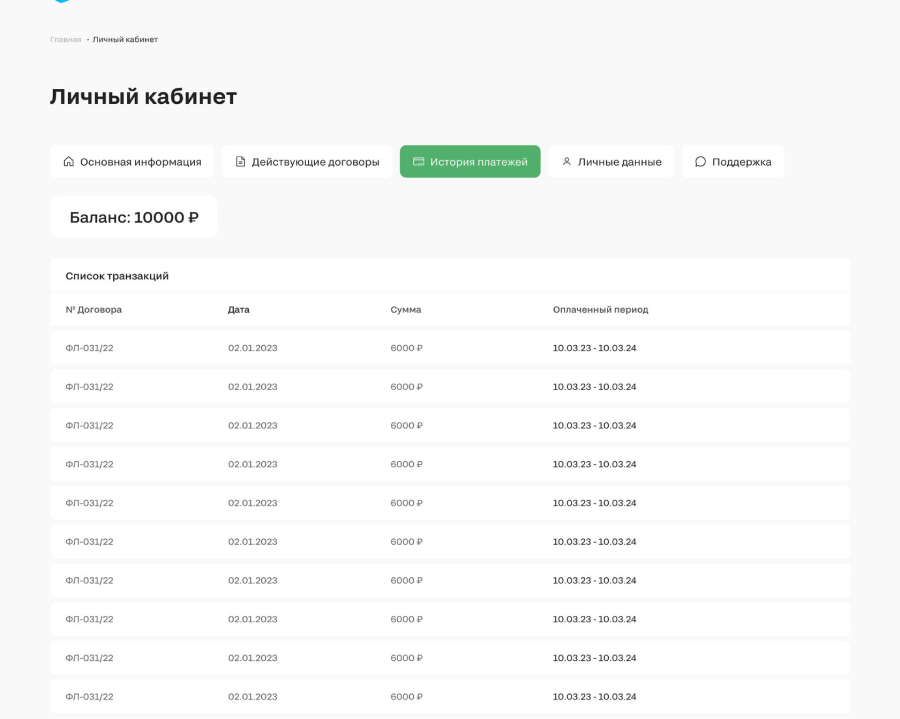Click the blue logo icon at top left
Screen dimensions: 900x719
[x=61, y=1]
